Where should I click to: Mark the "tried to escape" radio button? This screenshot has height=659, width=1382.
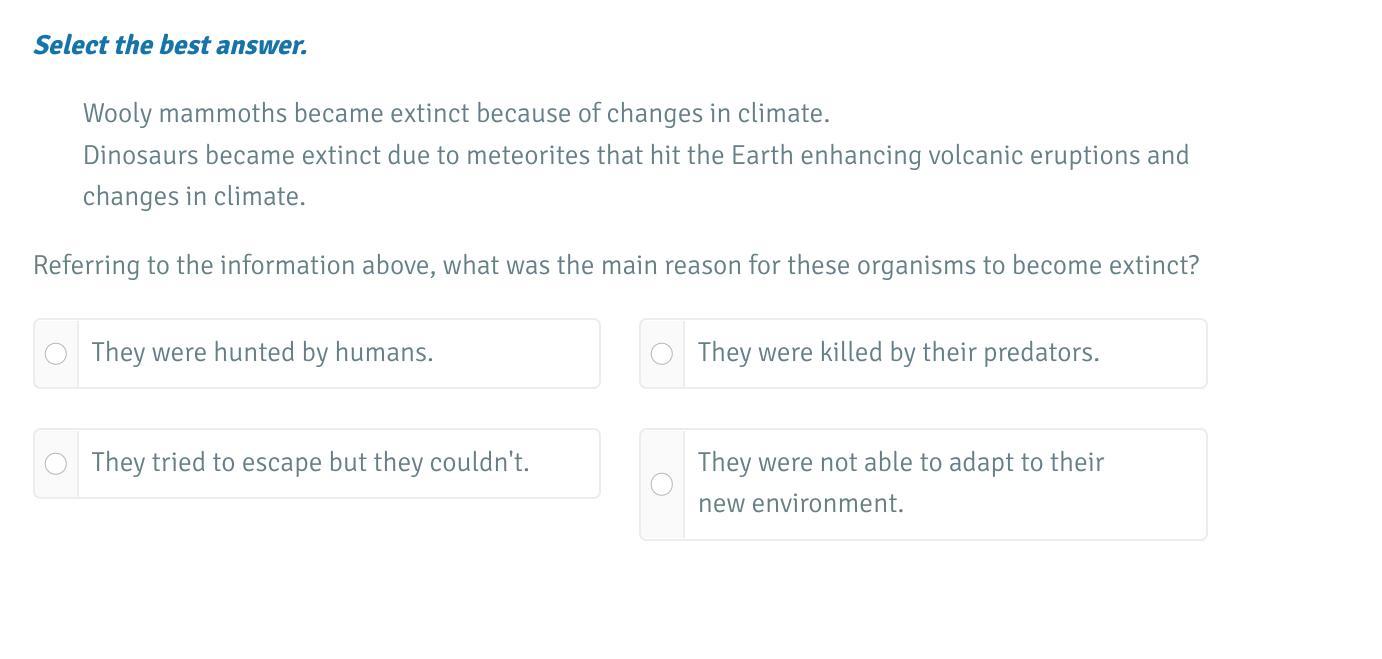point(56,464)
